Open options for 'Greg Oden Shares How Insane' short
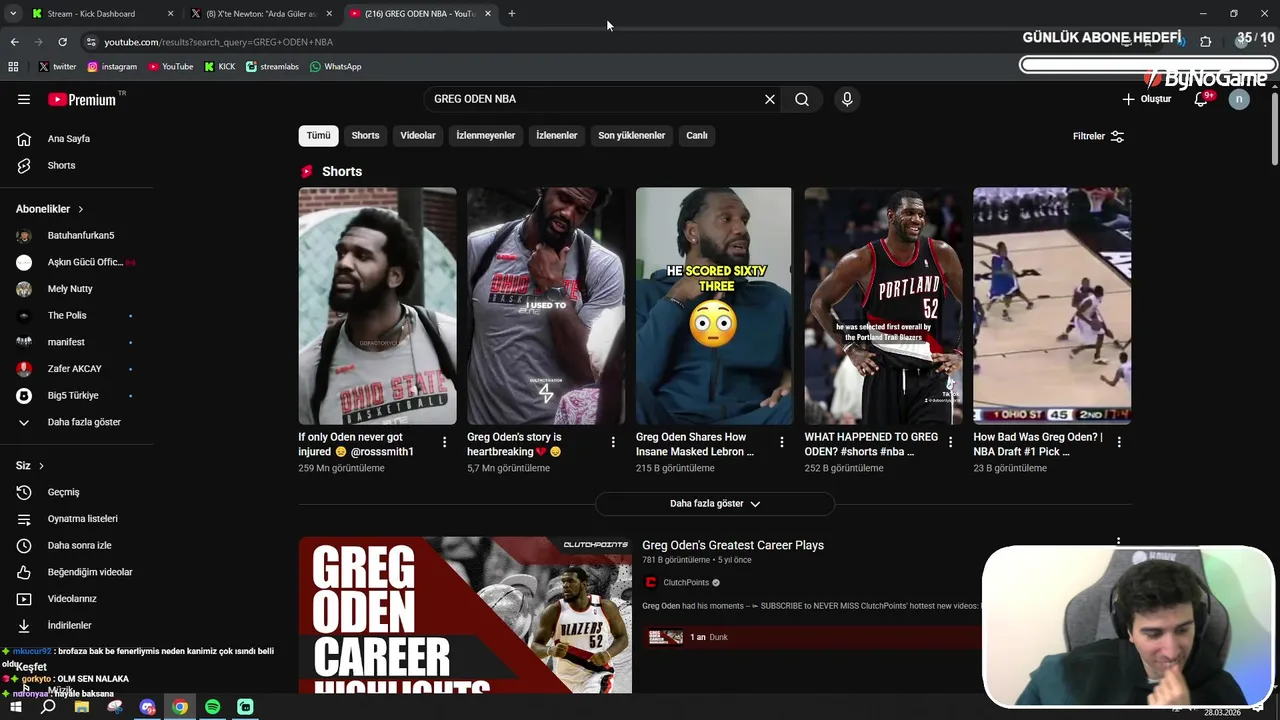Screen dimensions: 1280x720 click(x=782, y=442)
